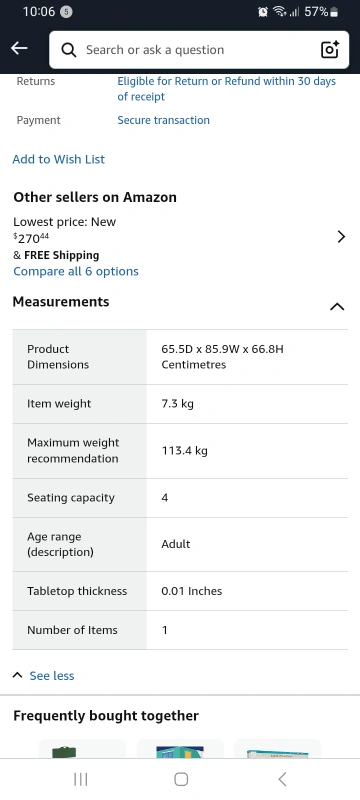Screen dimensions: 360x800
Task: Collapse details with See less
Action: tap(44, 676)
